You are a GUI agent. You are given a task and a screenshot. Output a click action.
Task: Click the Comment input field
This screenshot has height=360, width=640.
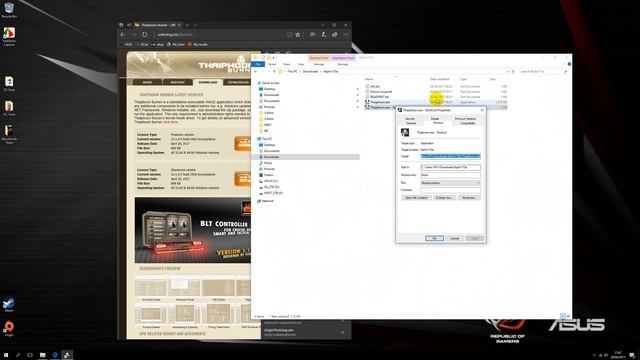point(451,190)
